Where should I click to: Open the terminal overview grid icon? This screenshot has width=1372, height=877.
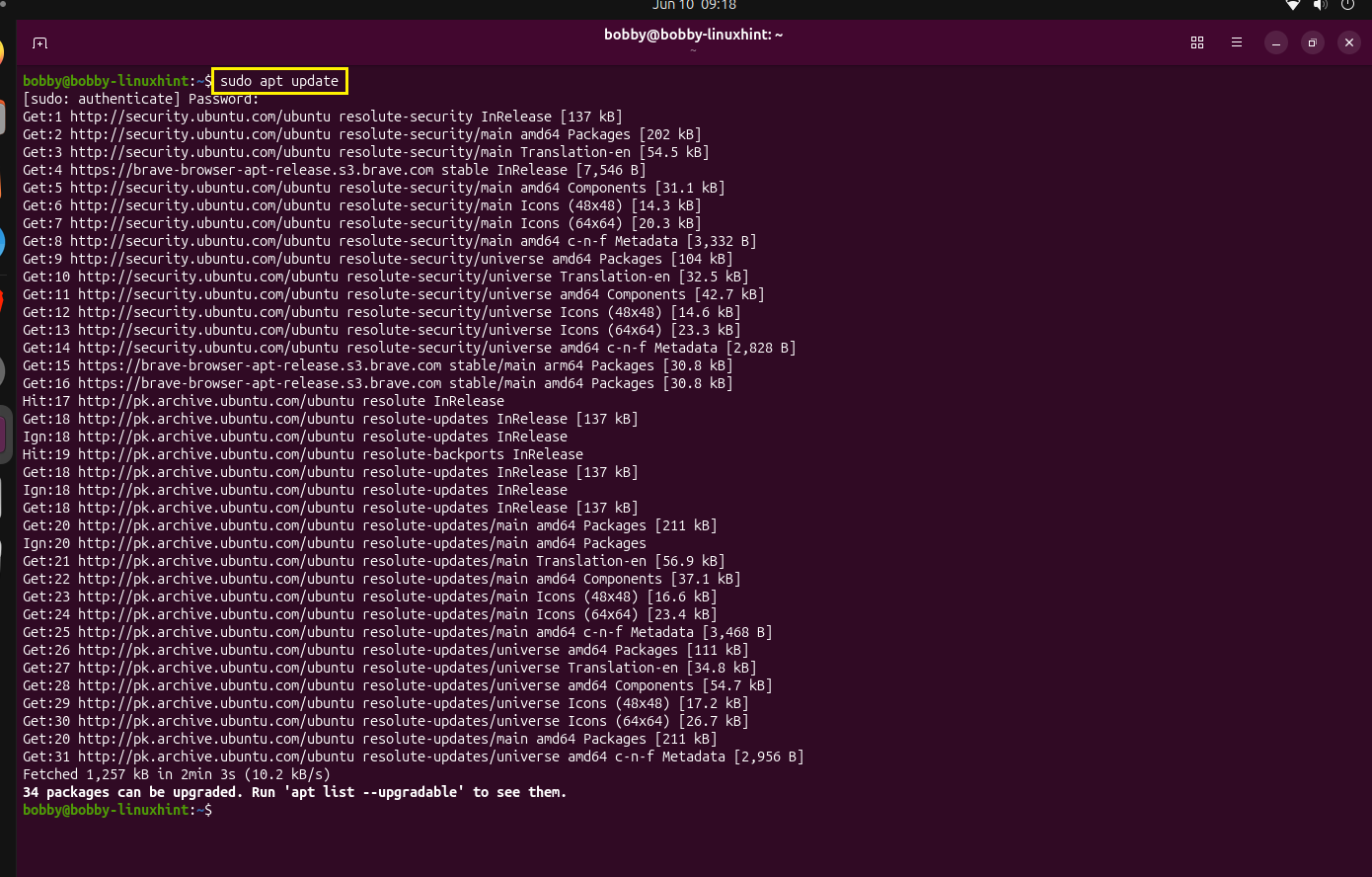(1197, 42)
